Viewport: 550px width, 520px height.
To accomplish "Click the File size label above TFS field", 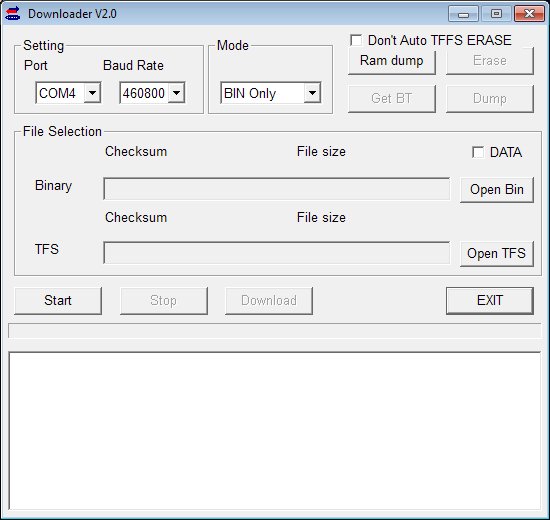I will point(321,218).
